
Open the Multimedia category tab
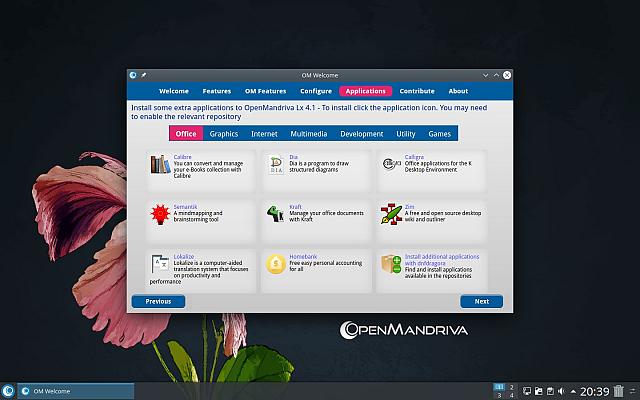coord(309,133)
